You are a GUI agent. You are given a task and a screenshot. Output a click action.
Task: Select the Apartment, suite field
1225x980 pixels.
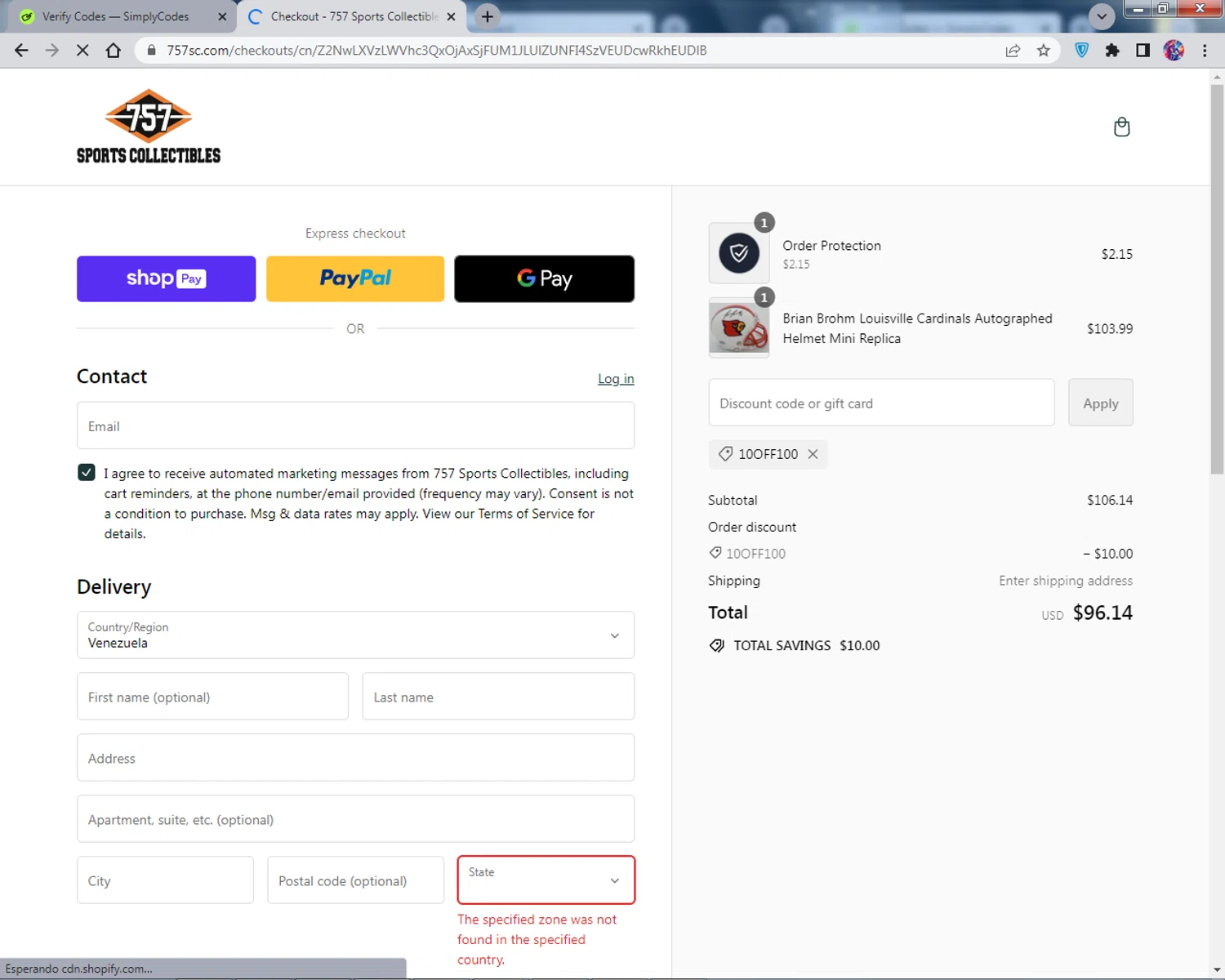coord(355,819)
